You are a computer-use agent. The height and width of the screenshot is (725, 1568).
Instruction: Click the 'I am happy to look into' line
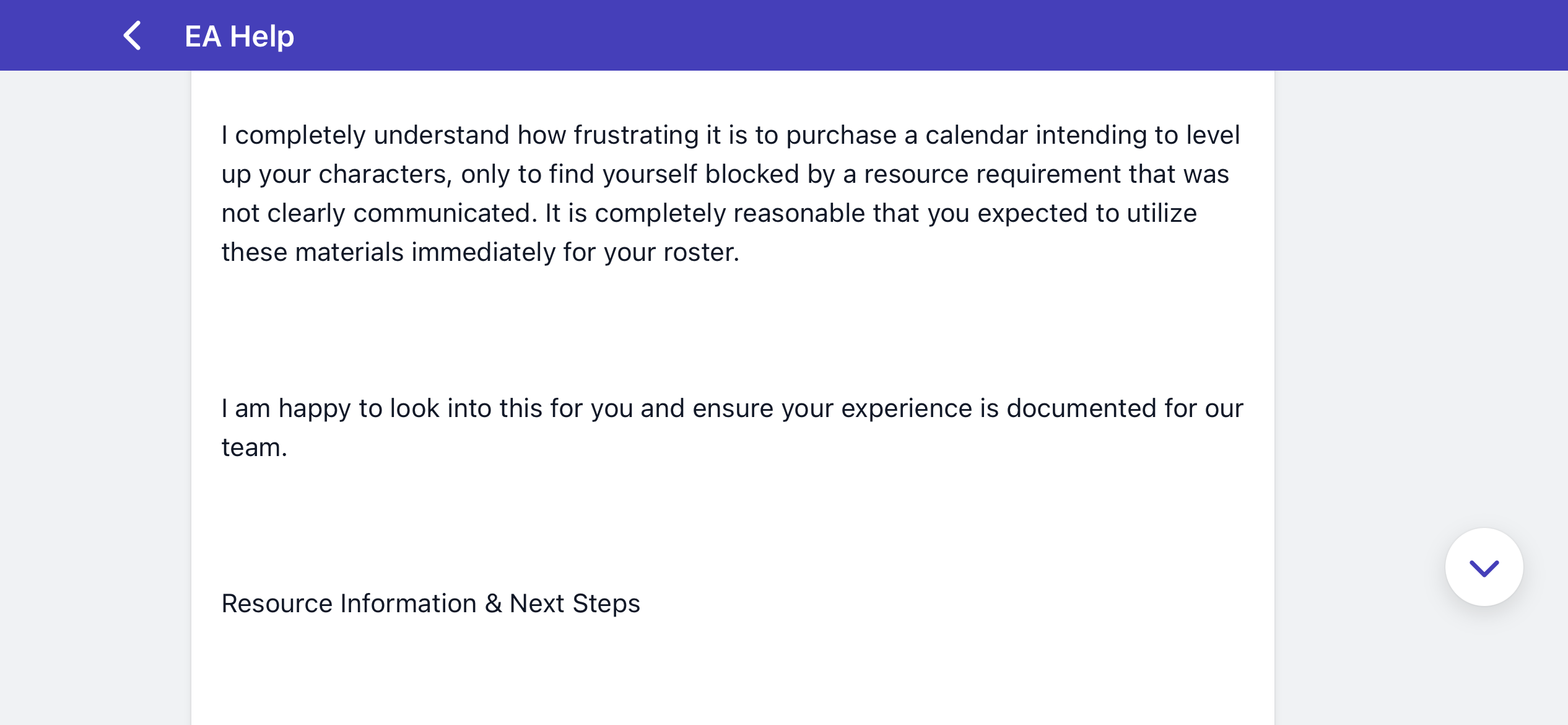point(732,408)
